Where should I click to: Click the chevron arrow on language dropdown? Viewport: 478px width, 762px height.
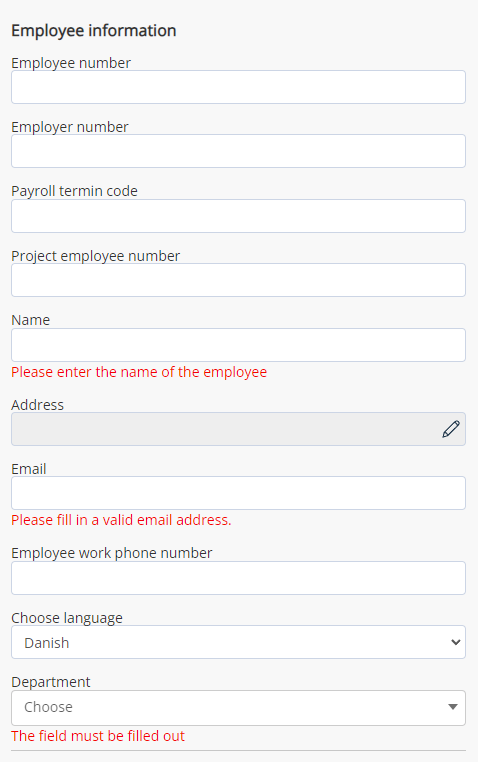click(455, 642)
